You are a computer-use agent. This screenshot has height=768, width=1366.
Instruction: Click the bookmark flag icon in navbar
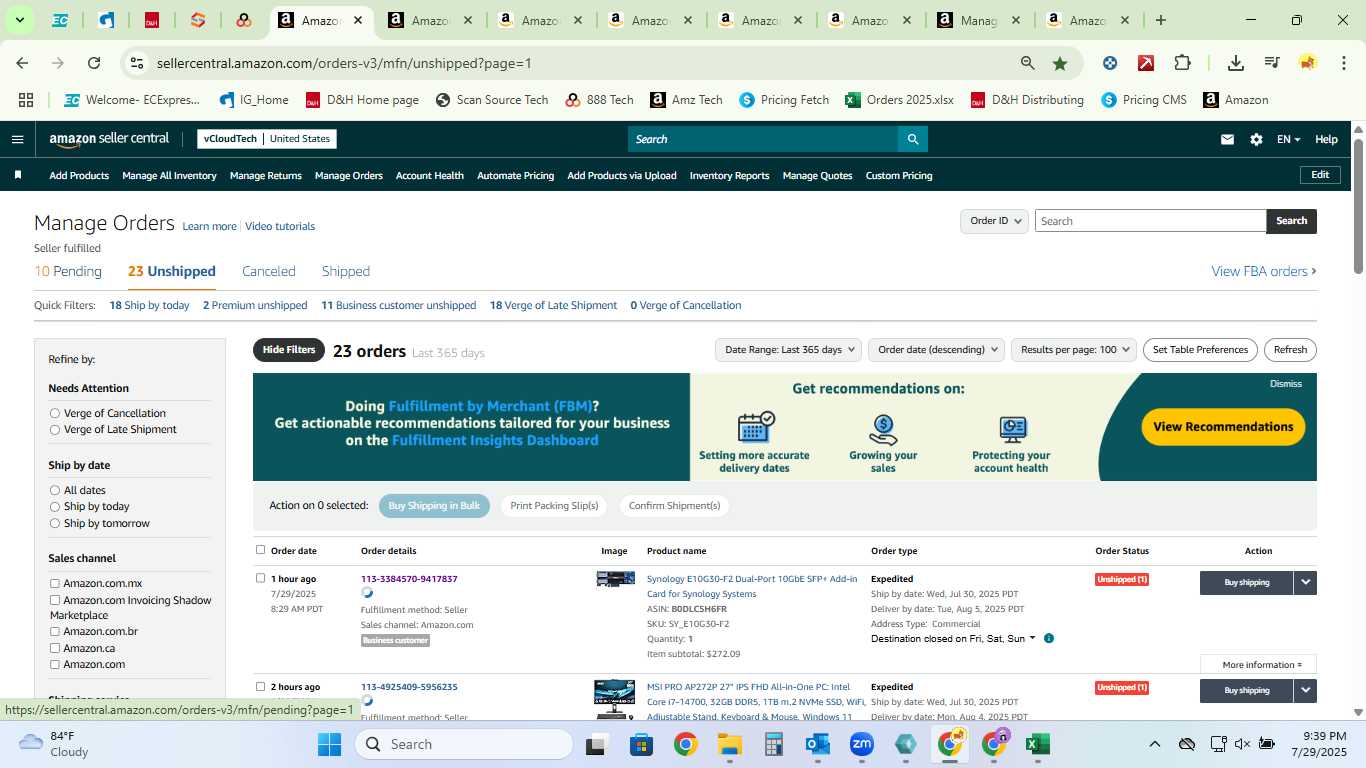18,175
